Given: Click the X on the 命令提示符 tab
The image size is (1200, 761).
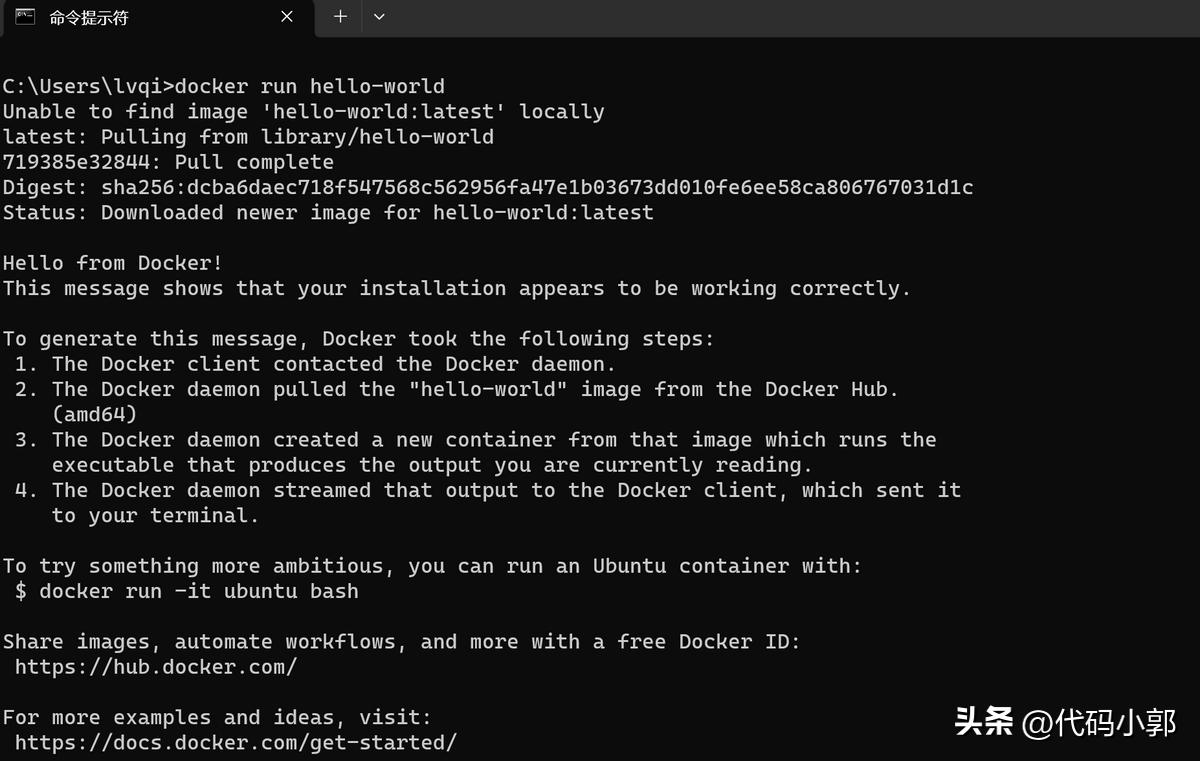Looking at the screenshot, I should 286,16.
